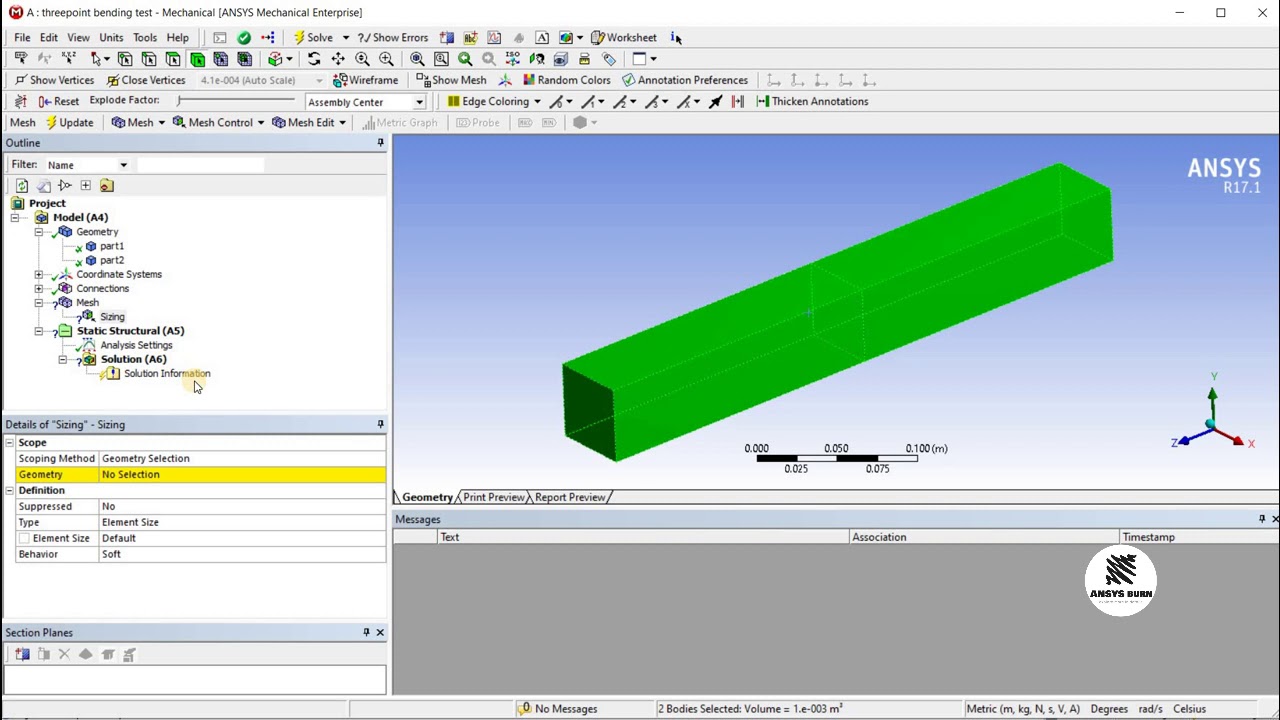
Task: Click Annotation Preferences
Action: coord(685,80)
